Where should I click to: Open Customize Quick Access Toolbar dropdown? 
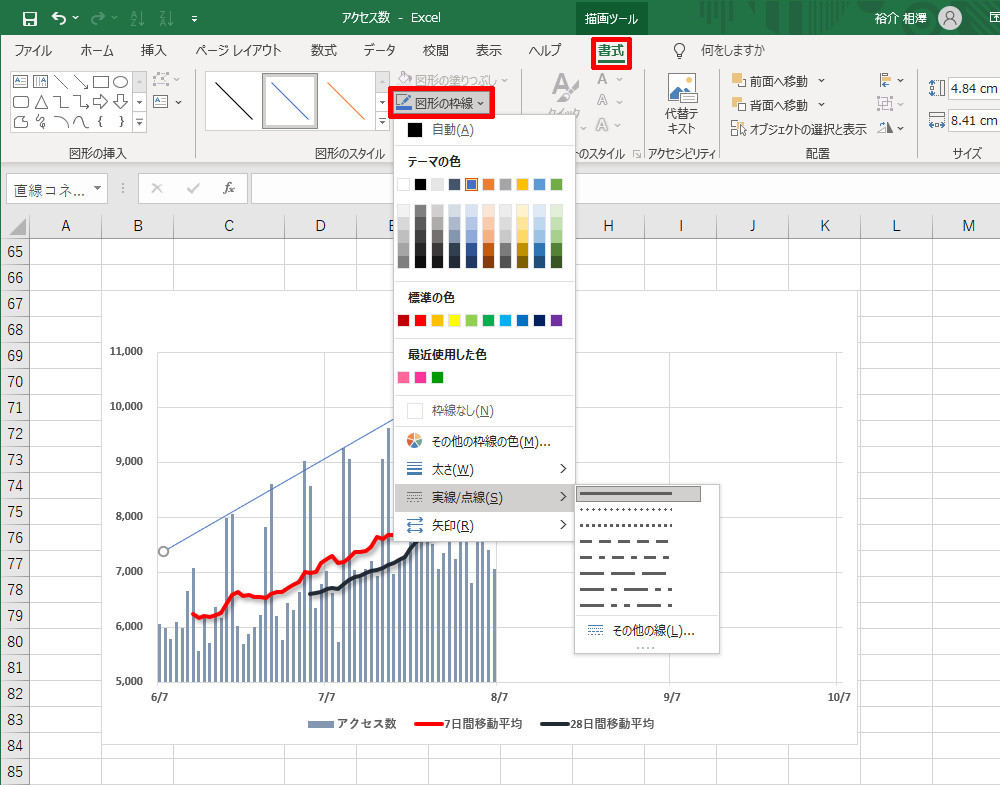coord(194,19)
